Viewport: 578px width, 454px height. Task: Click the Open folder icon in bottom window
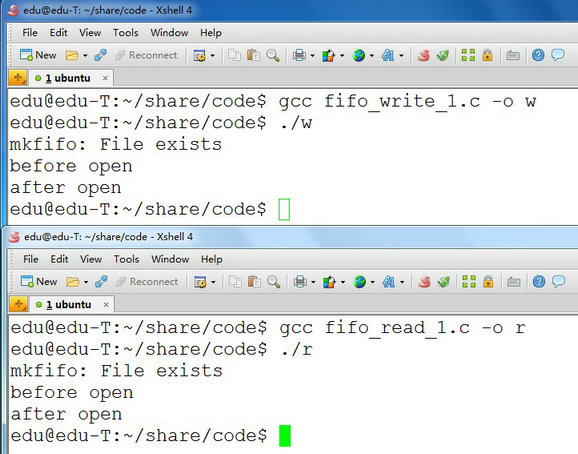click(x=73, y=282)
